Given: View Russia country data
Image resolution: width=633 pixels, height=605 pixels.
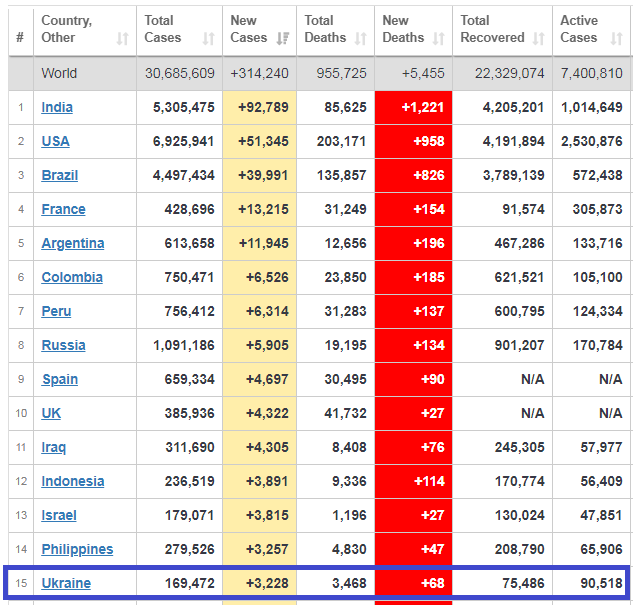Looking at the screenshot, I should (x=63, y=346).
